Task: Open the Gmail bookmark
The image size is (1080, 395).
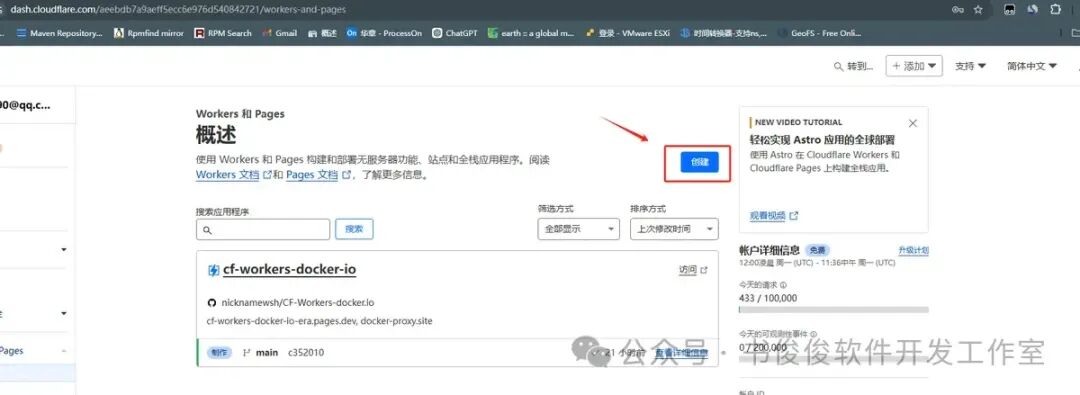Action: tap(280, 32)
